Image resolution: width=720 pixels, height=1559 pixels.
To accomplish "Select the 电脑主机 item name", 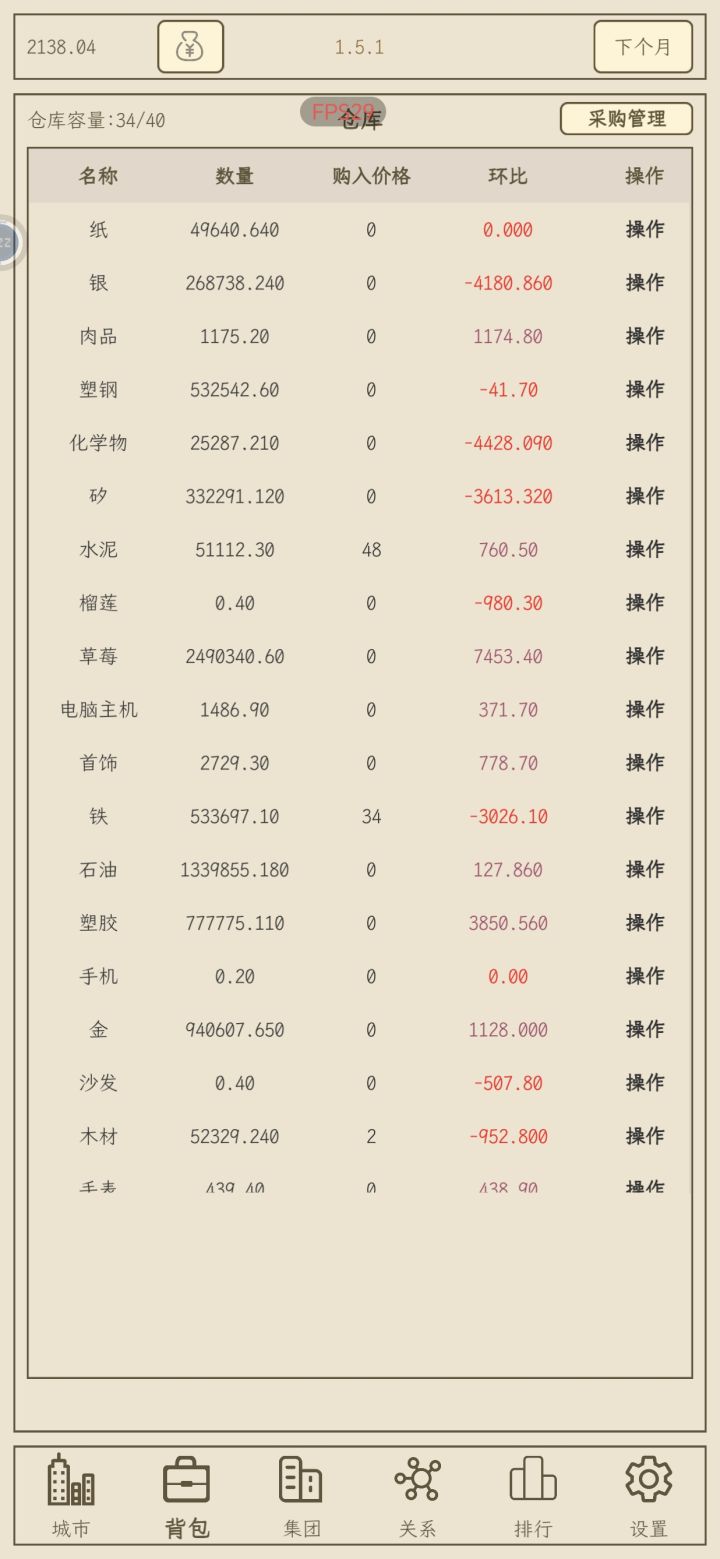I will coord(99,710).
